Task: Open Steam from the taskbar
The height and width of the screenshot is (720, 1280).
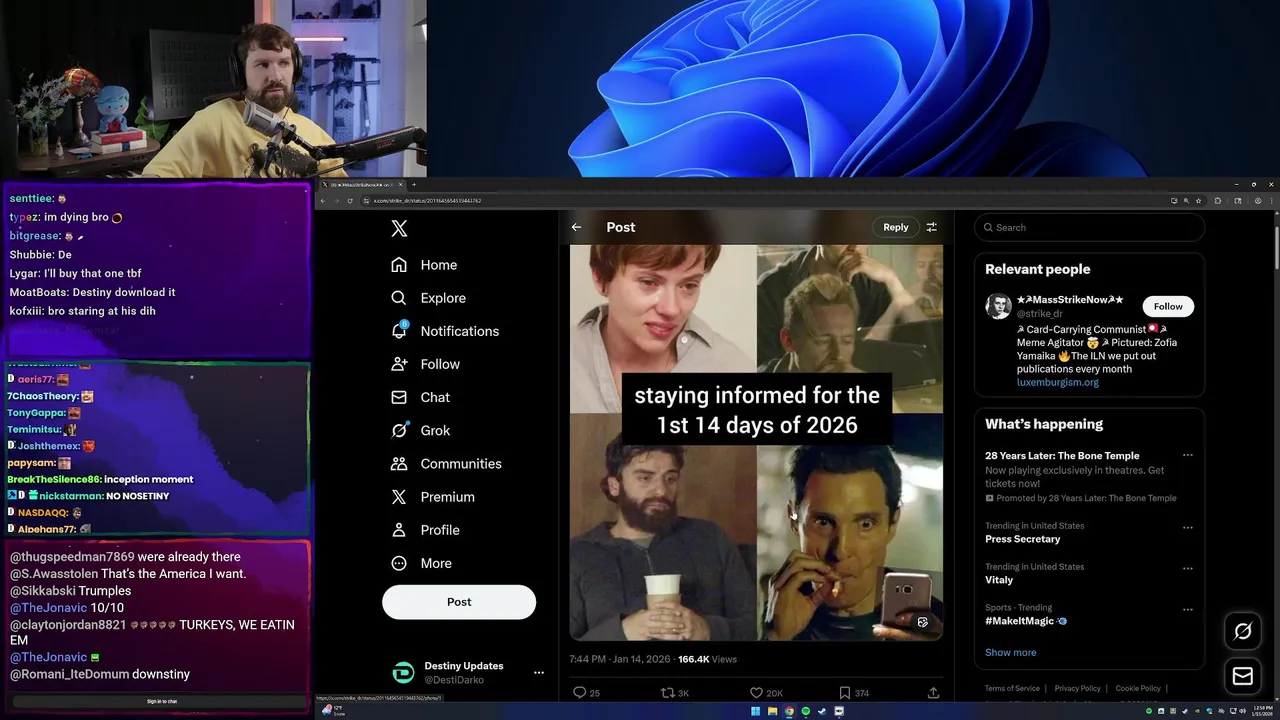Action: [822, 711]
